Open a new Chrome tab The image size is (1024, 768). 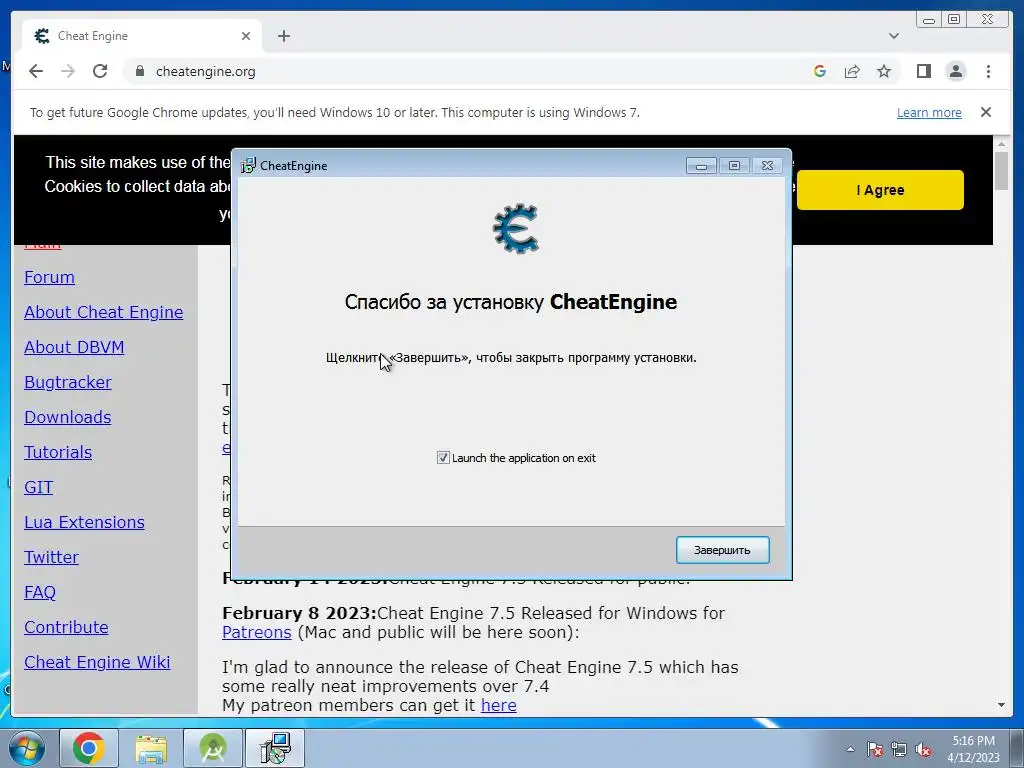[x=283, y=36]
